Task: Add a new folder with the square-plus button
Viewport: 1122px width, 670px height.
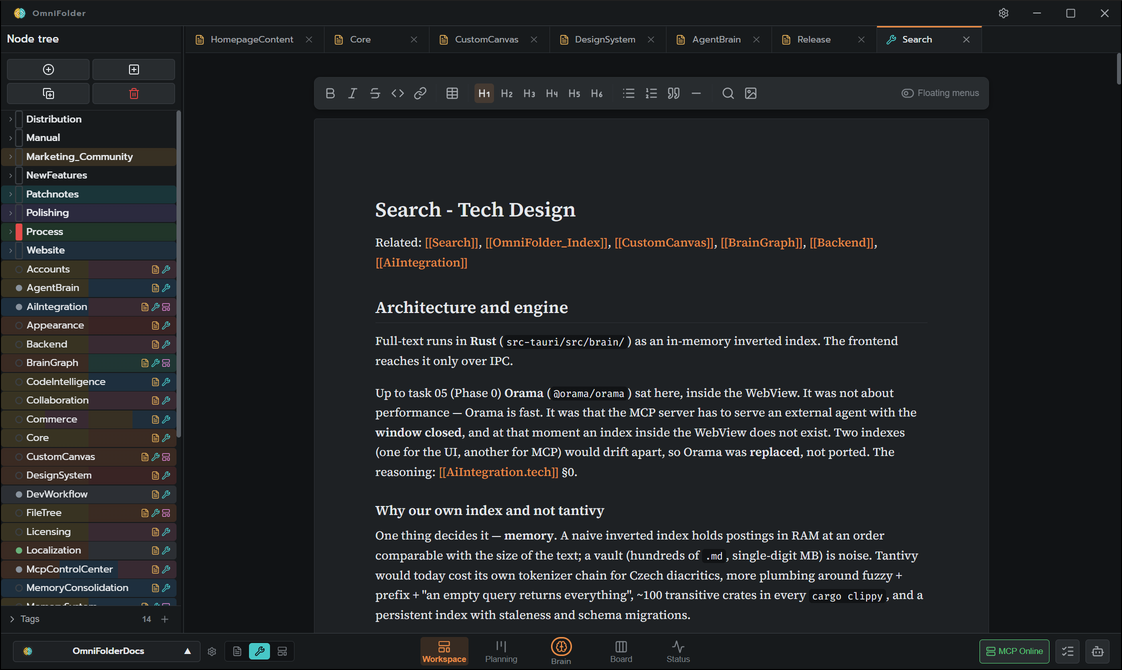Action: click(134, 69)
